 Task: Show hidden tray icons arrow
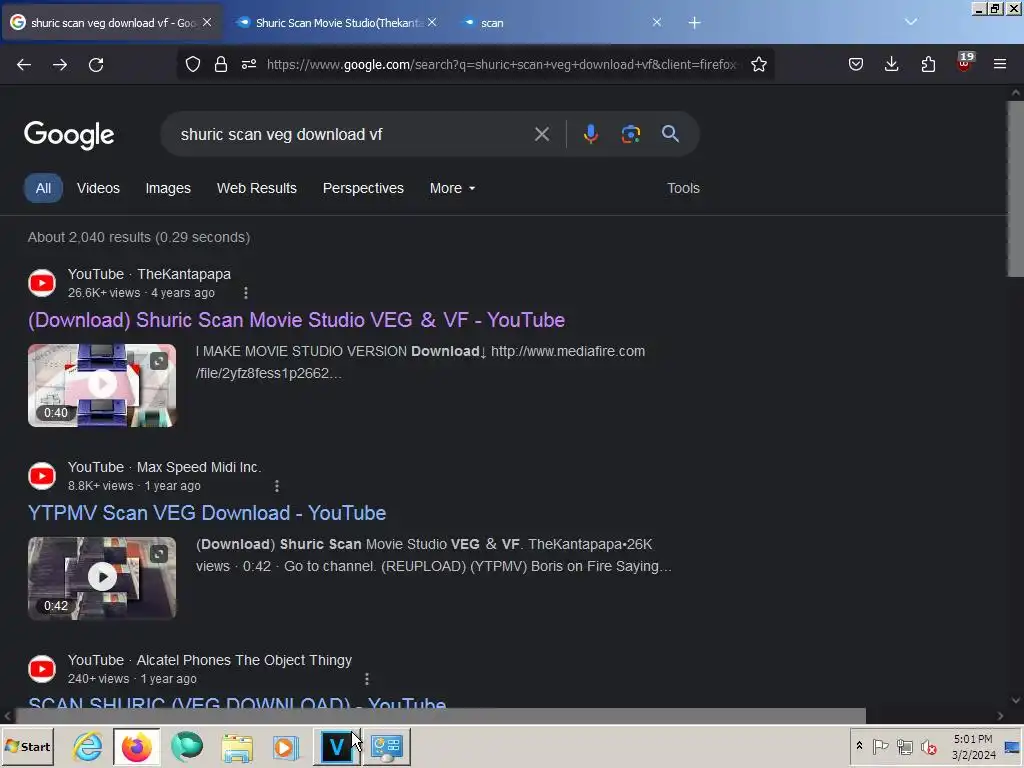[859, 746]
